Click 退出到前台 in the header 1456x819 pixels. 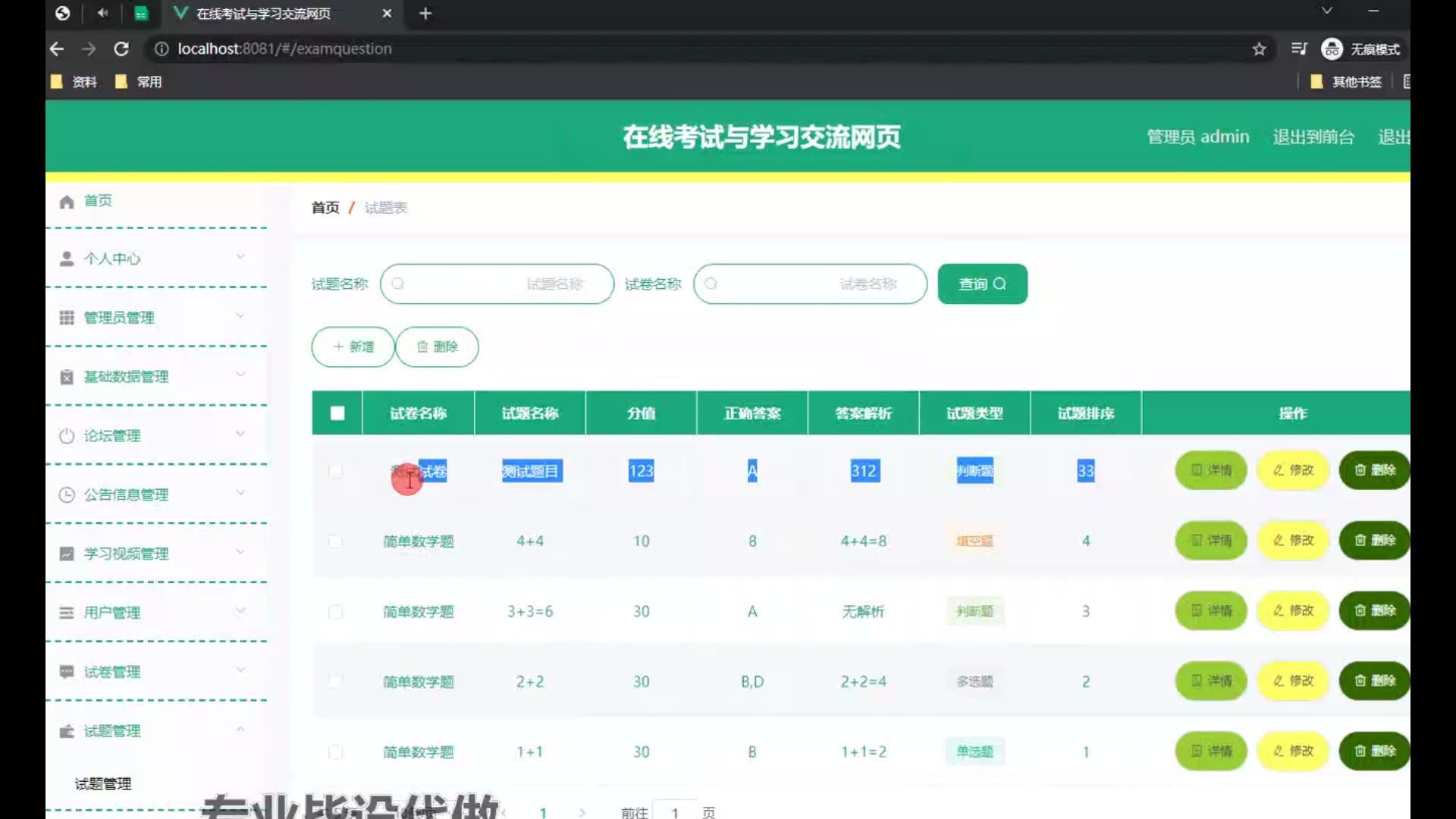click(1313, 137)
